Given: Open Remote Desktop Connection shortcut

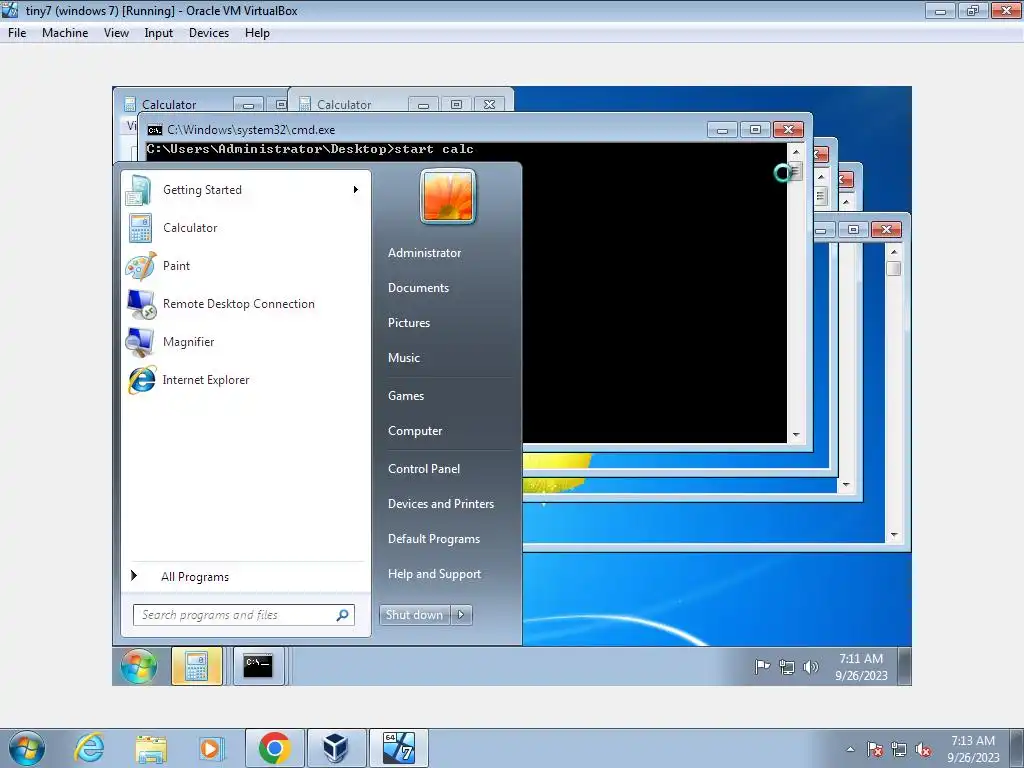Looking at the screenshot, I should [x=245, y=304].
